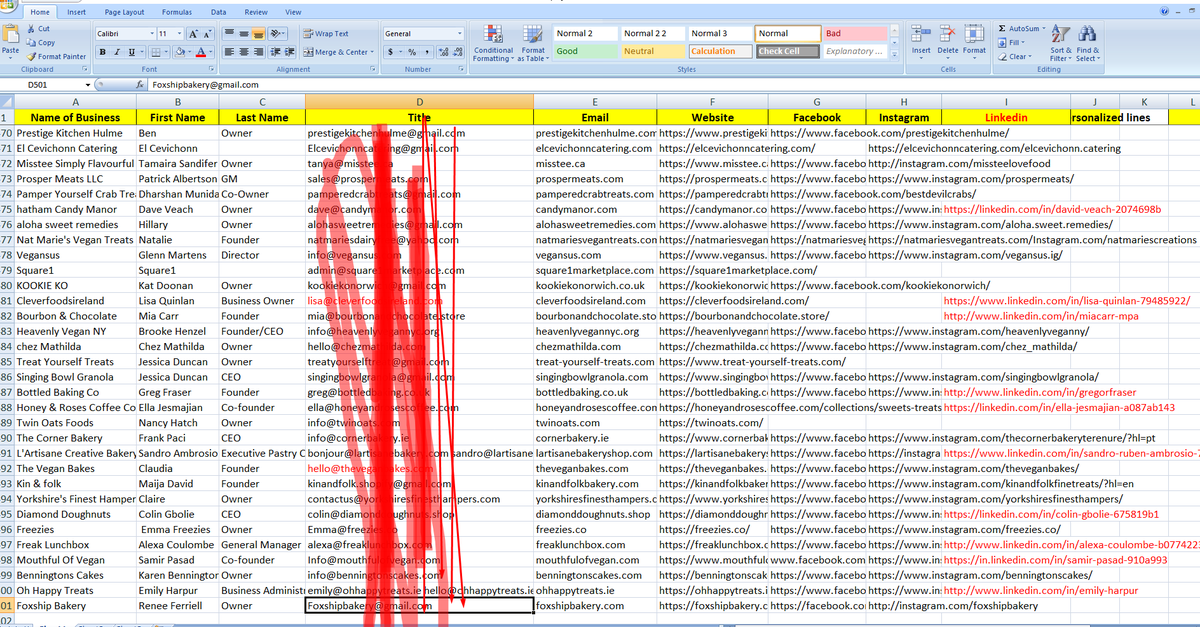The width and height of the screenshot is (1200, 627).
Task: Apply the Good cell style
Action: coord(584,51)
